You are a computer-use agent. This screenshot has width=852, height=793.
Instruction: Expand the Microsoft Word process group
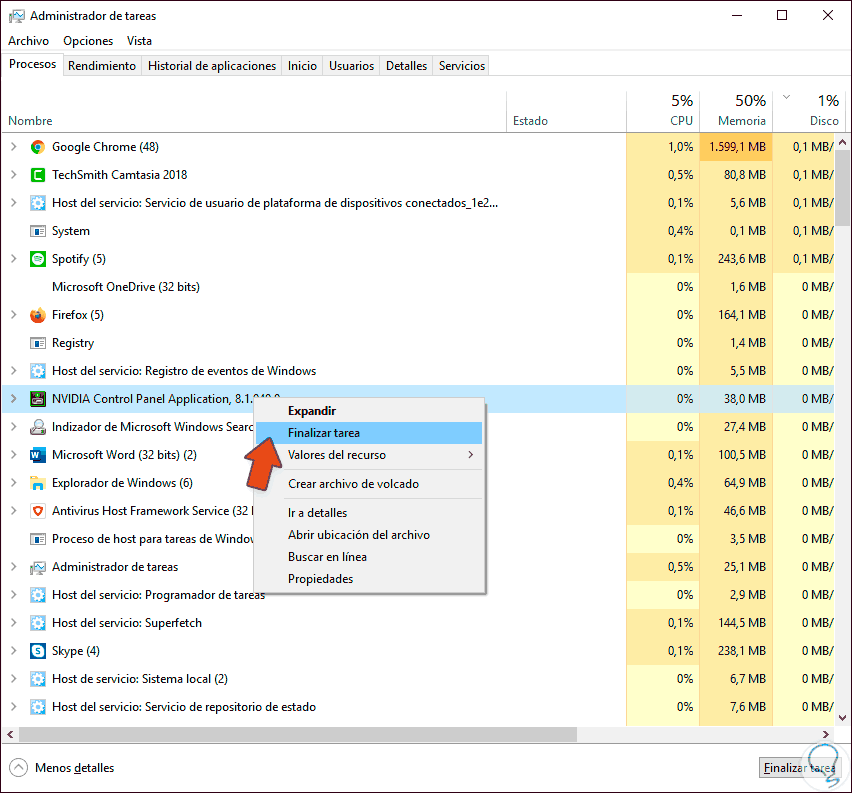coord(14,455)
